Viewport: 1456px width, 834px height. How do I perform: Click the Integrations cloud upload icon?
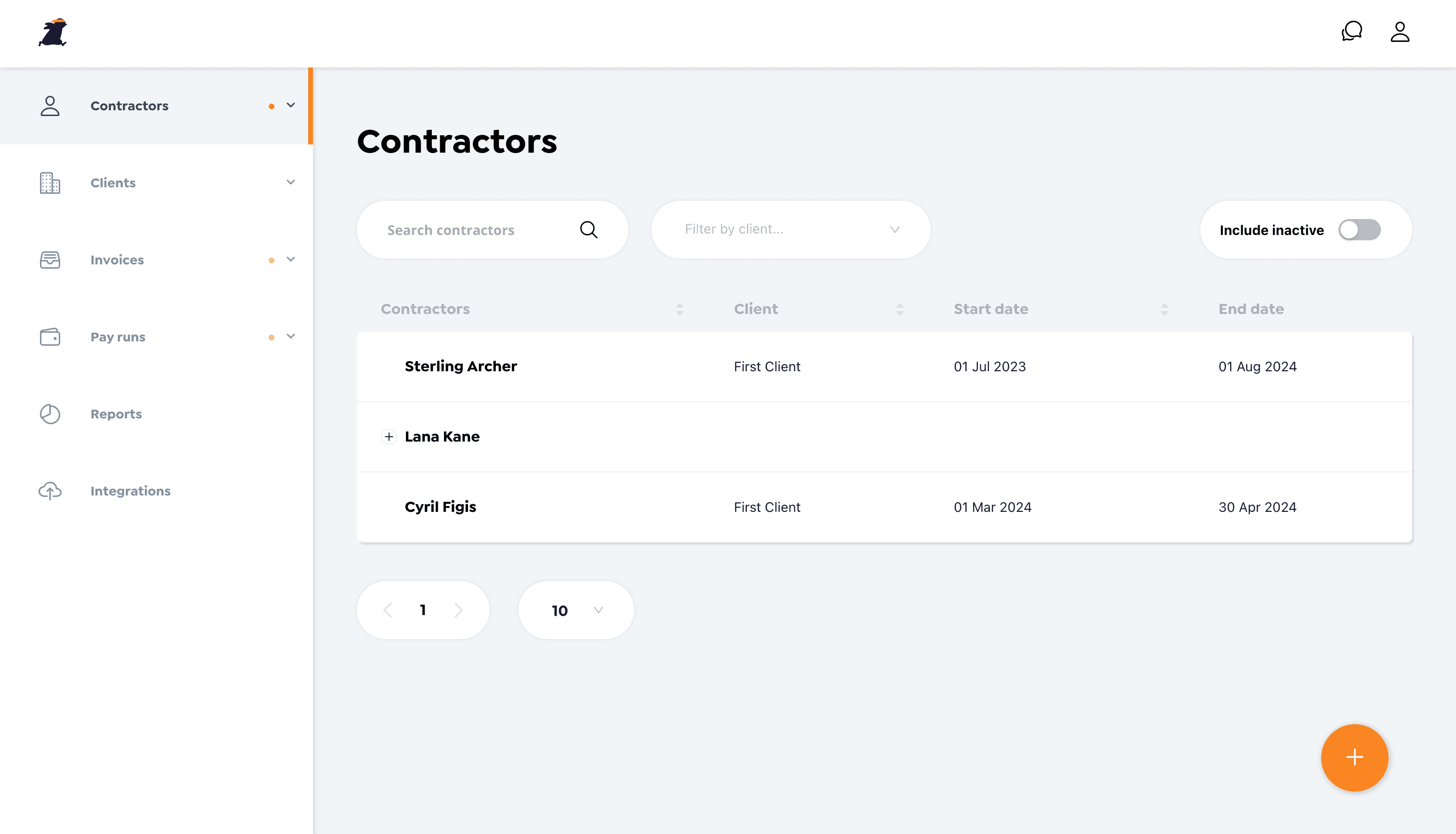click(x=50, y=491)
